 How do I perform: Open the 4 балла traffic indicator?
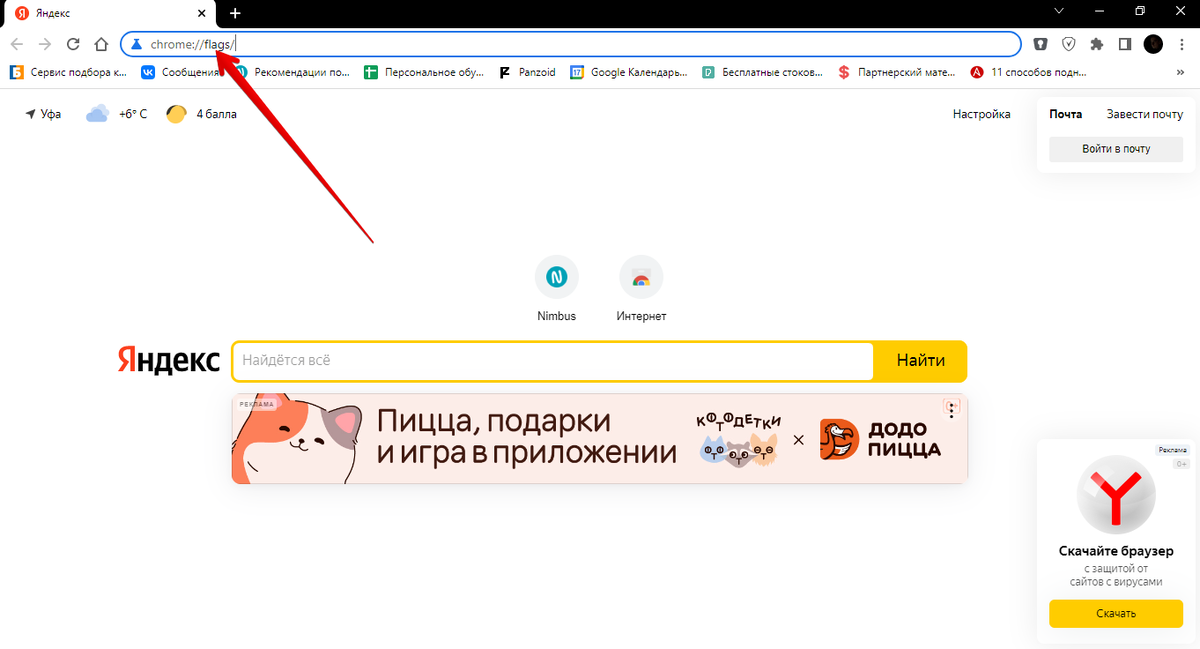202,114
